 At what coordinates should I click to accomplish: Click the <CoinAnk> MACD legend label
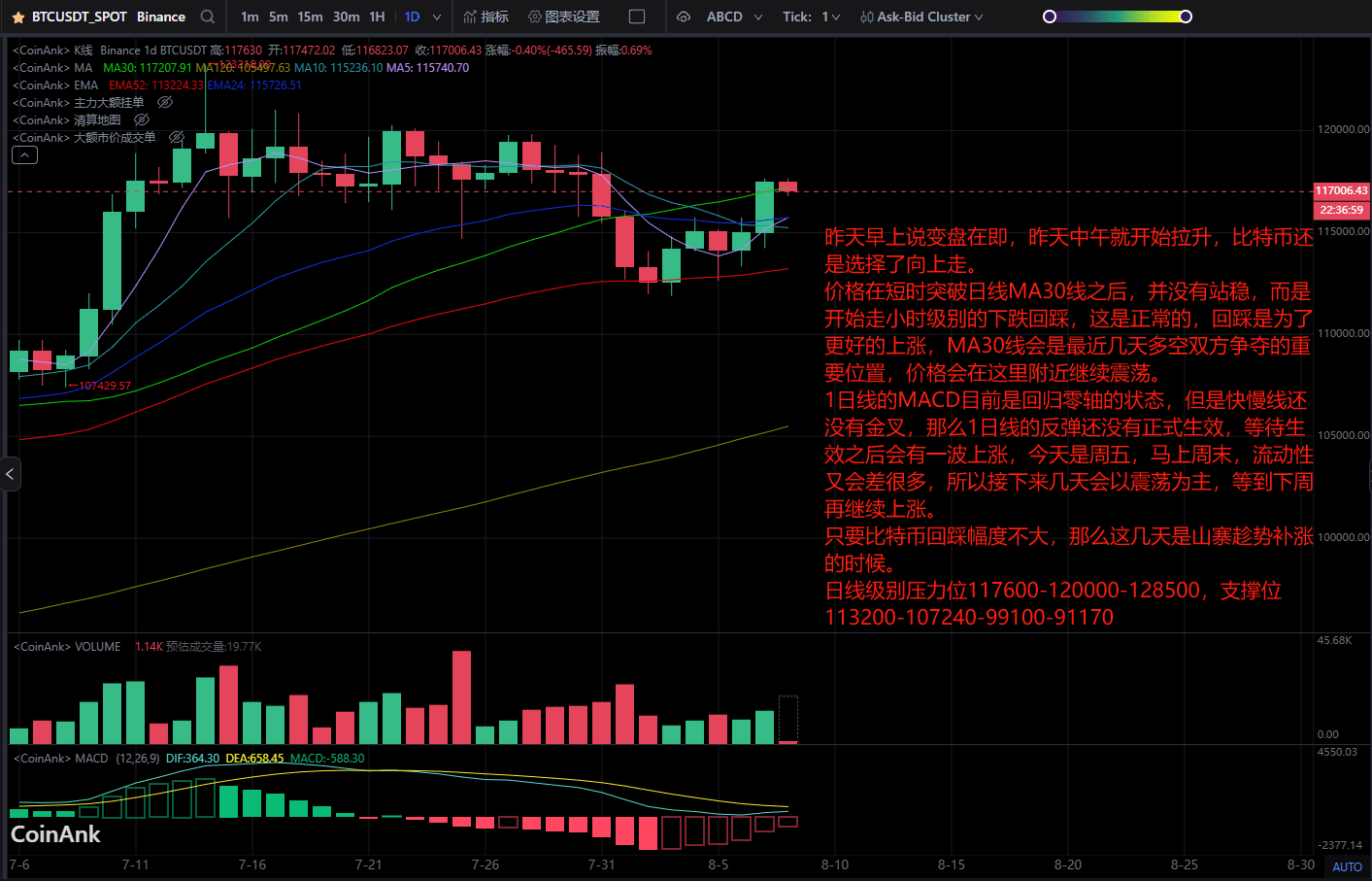click(60, 758)
